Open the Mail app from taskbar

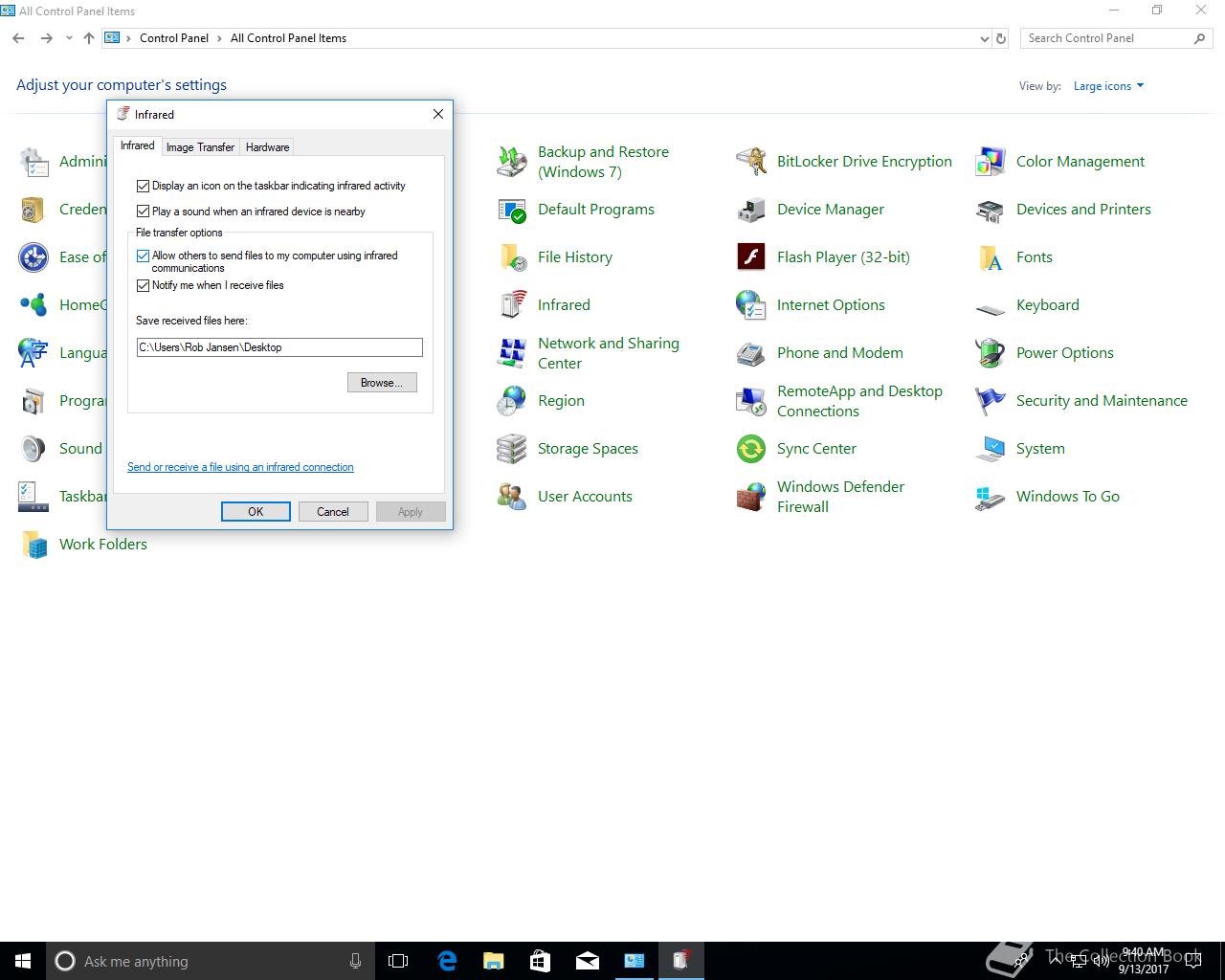(587, 961)
